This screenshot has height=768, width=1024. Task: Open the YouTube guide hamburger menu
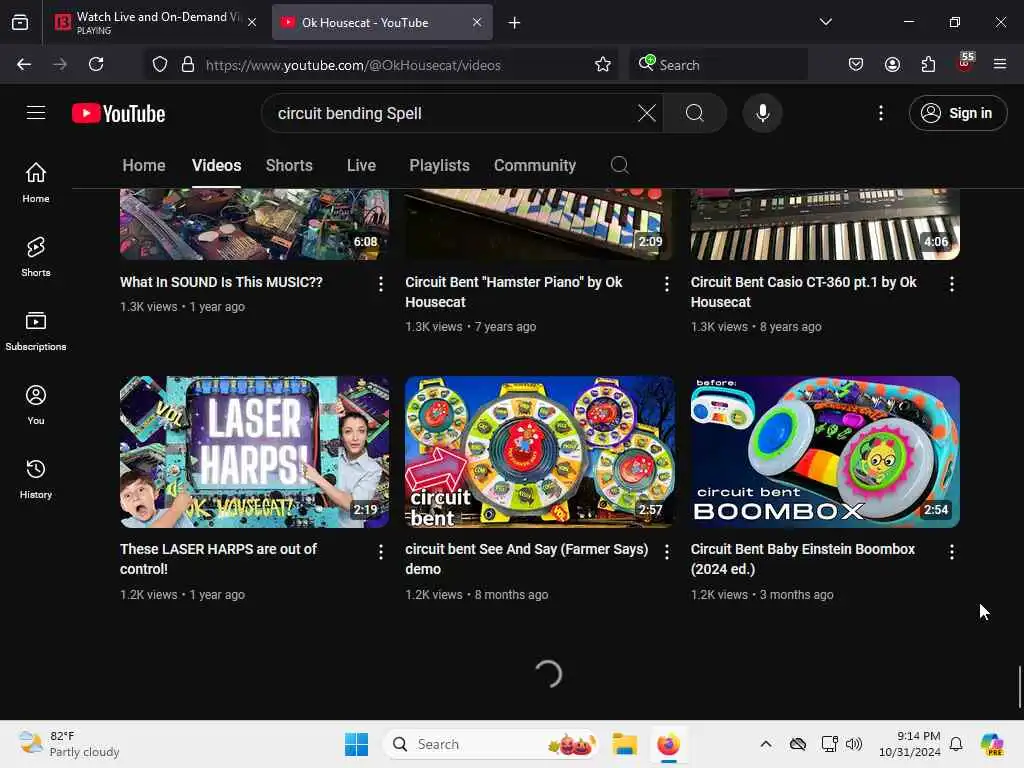(36, 113)
